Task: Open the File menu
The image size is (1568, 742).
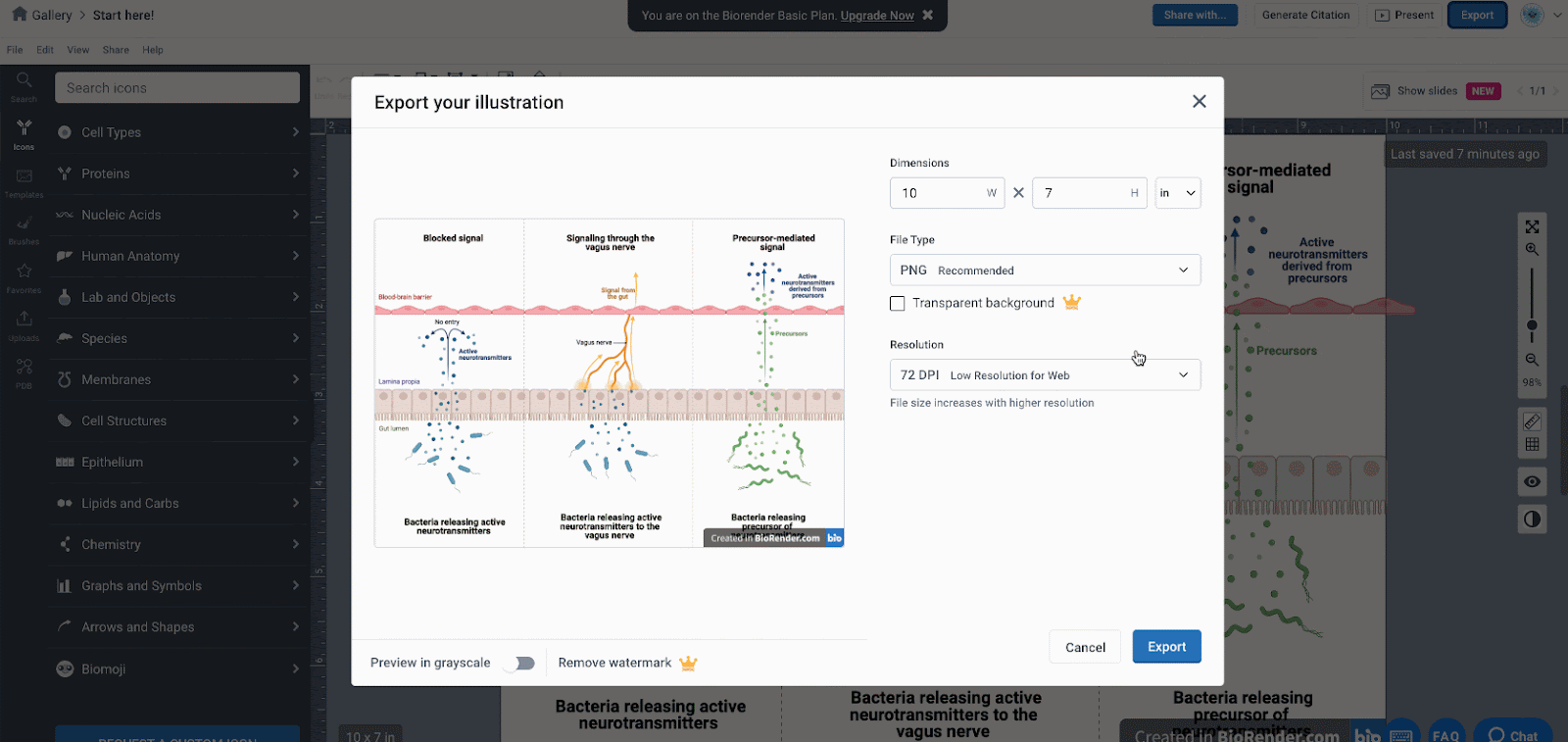Action: [15, 50]
